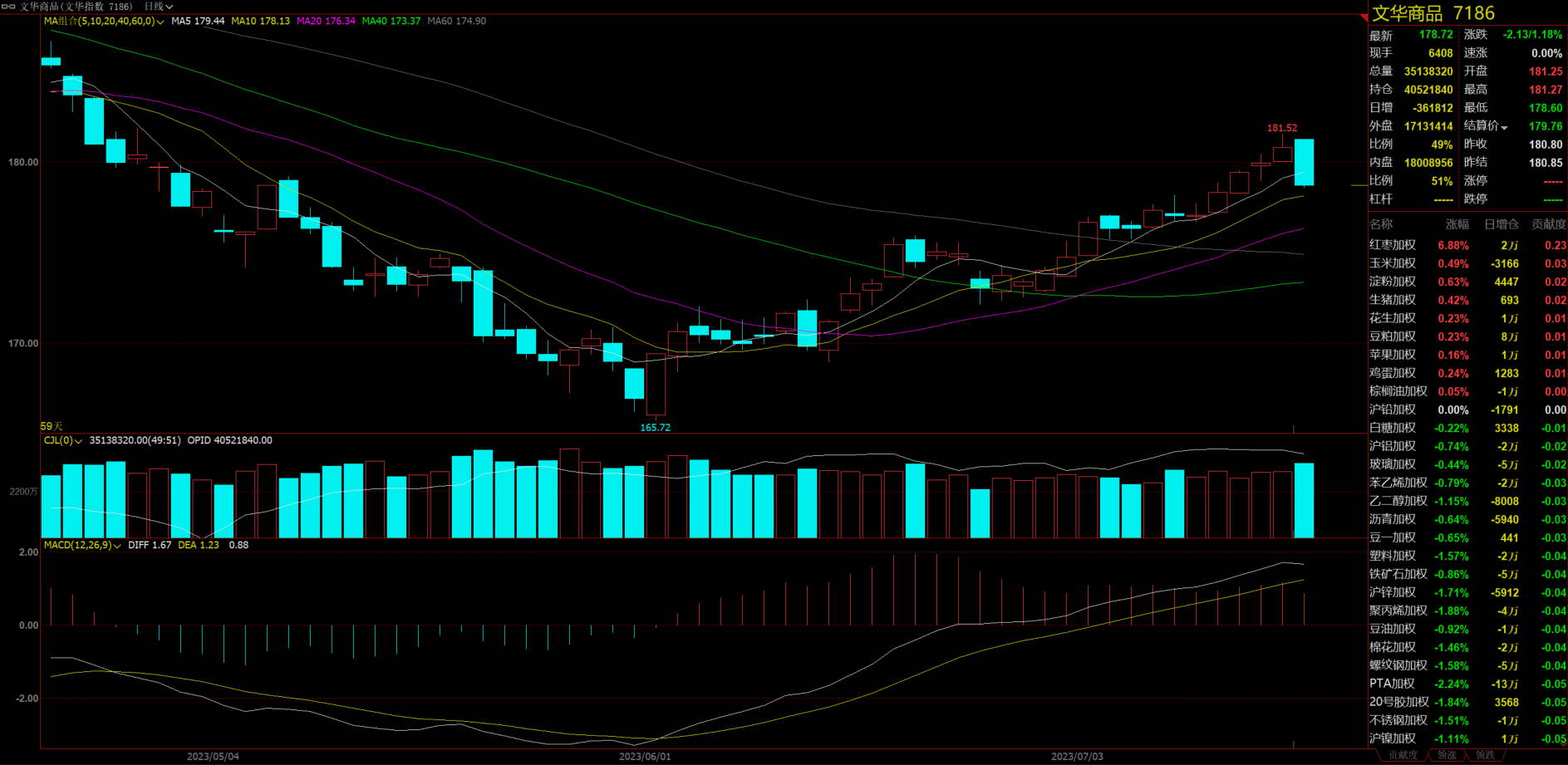
Task: Sort list by 日增仓 column header
Action: coord(1502,224)
